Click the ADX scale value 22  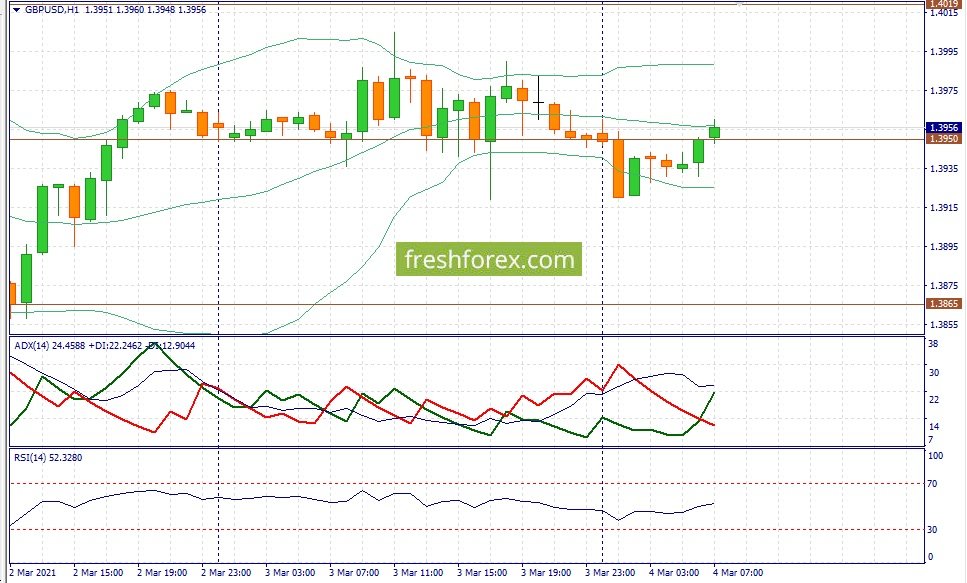click(x=934, y=400)
